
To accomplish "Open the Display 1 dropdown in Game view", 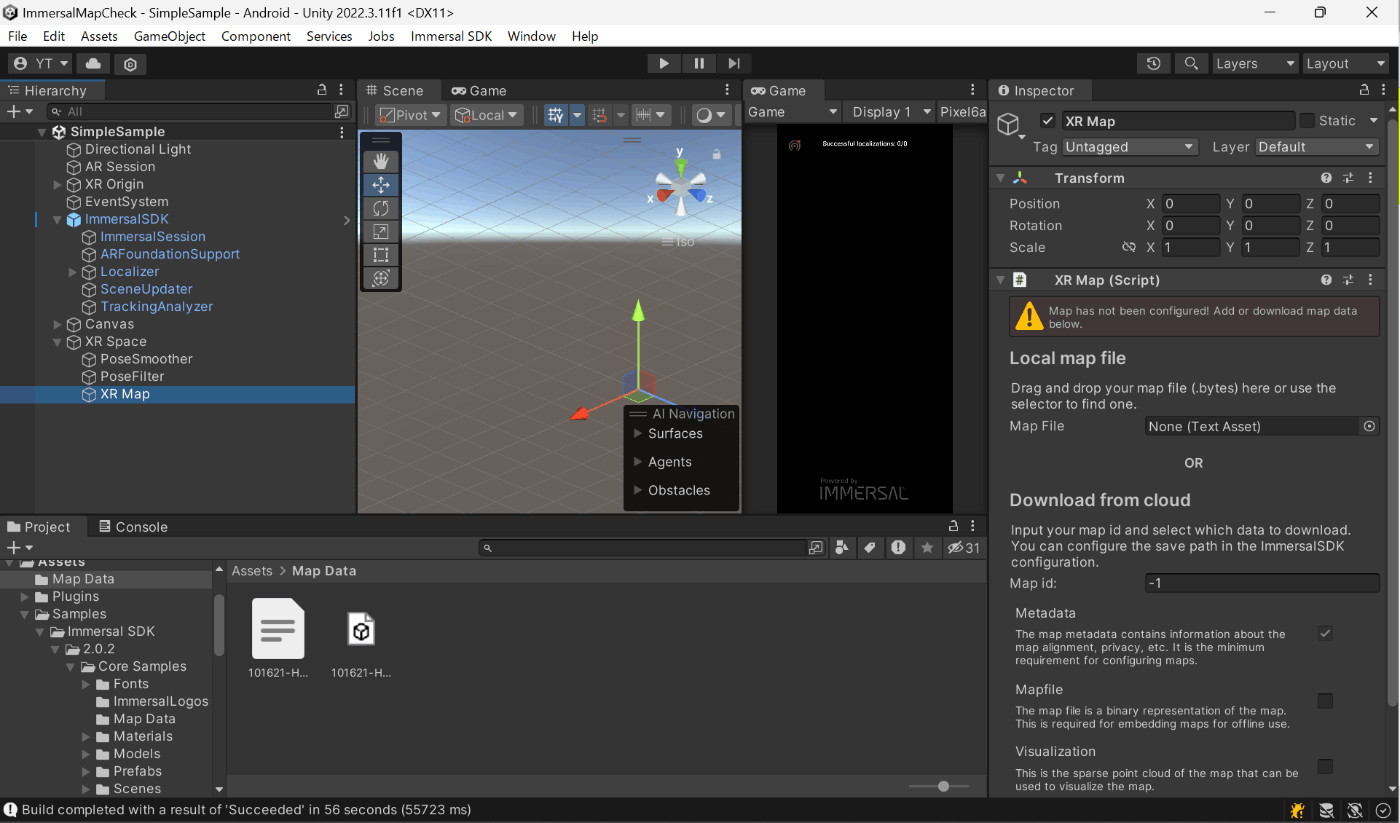I will [890, 112].
